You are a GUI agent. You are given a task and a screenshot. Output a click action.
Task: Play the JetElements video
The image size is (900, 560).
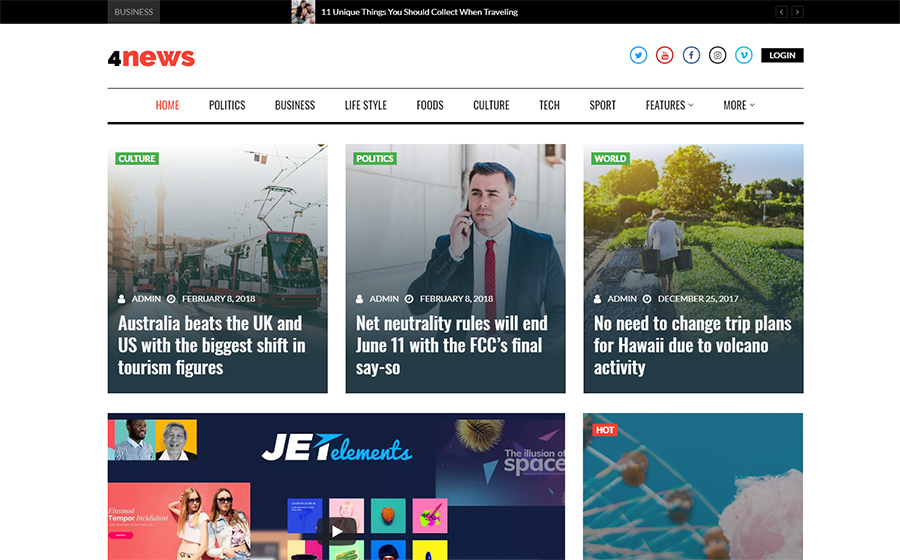point(337,531)
